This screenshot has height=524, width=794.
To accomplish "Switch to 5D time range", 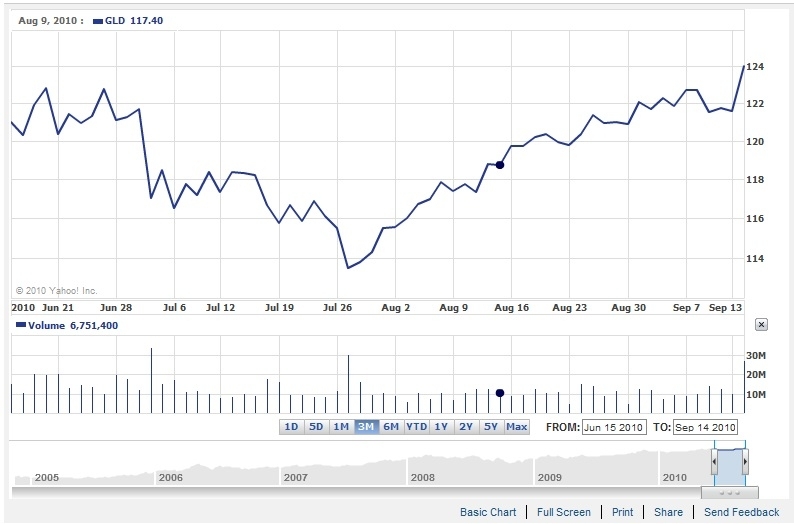I will [x=316, y=427].
